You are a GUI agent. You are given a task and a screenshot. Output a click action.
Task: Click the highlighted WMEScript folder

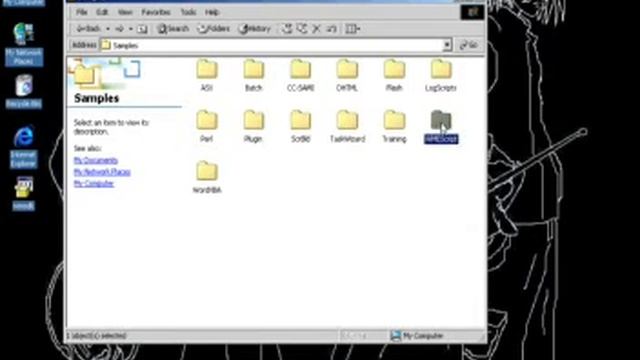441,127
